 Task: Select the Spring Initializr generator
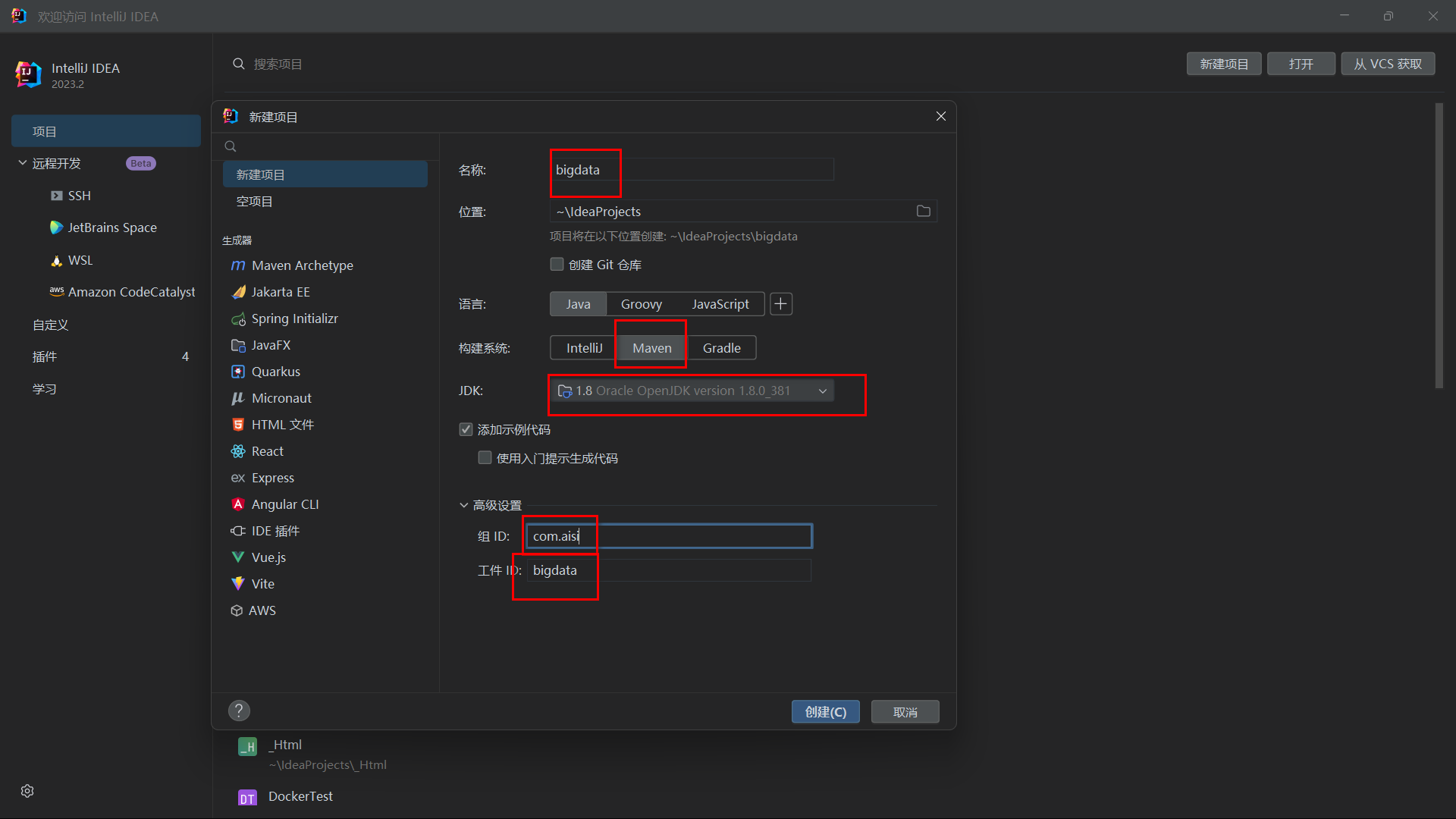(294, 318)
